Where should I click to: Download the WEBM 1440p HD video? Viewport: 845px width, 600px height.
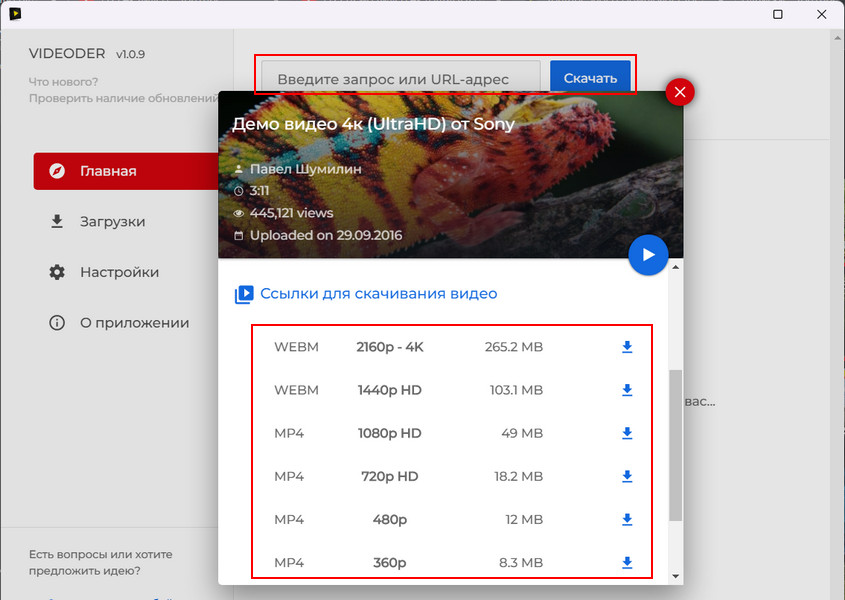tap(627, 390)
